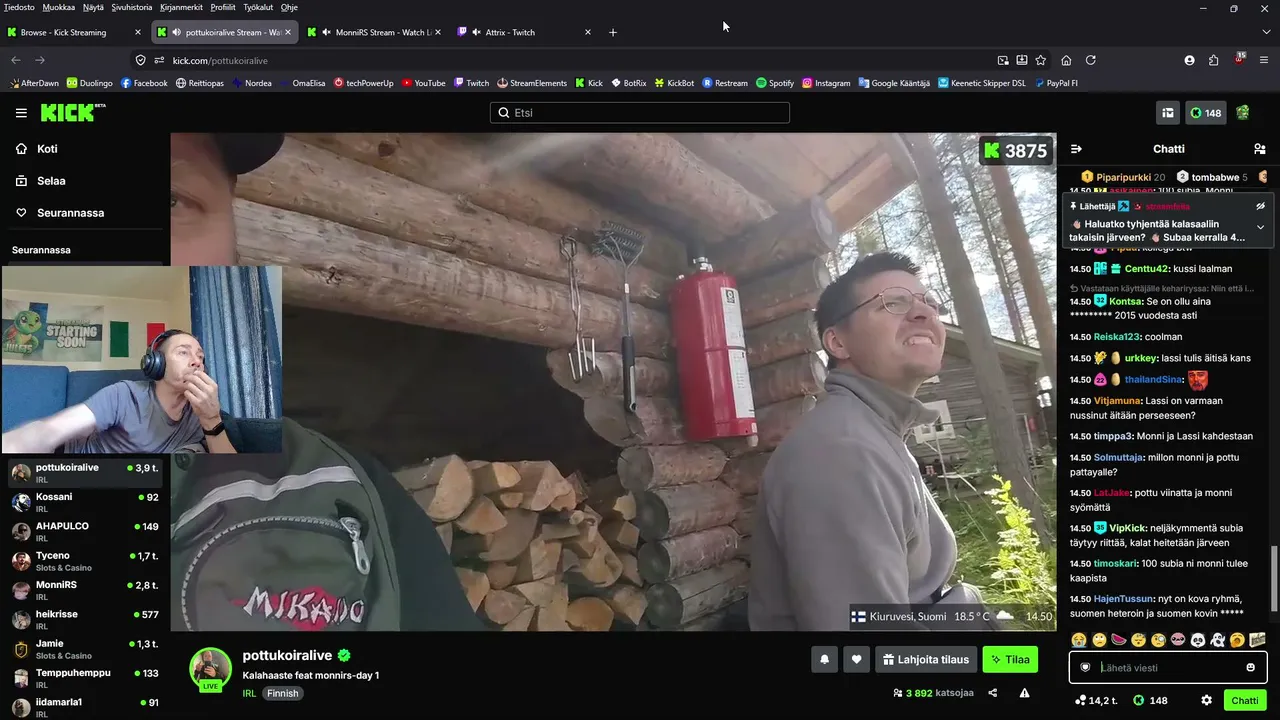Open MonniRS channel from sidebar
This screenshot has width=1280, height=720.
pos(85,590)
